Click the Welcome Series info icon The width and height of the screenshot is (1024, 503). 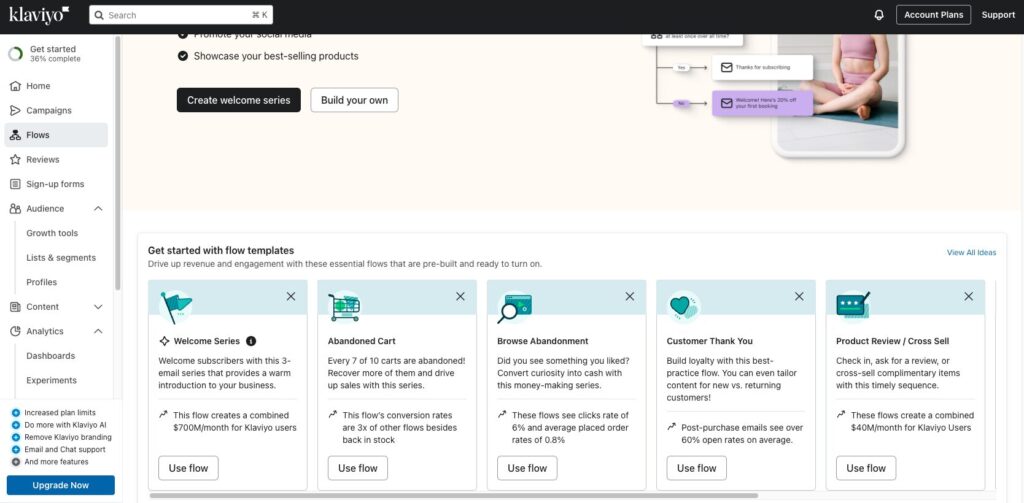click(x=251, y=341)
